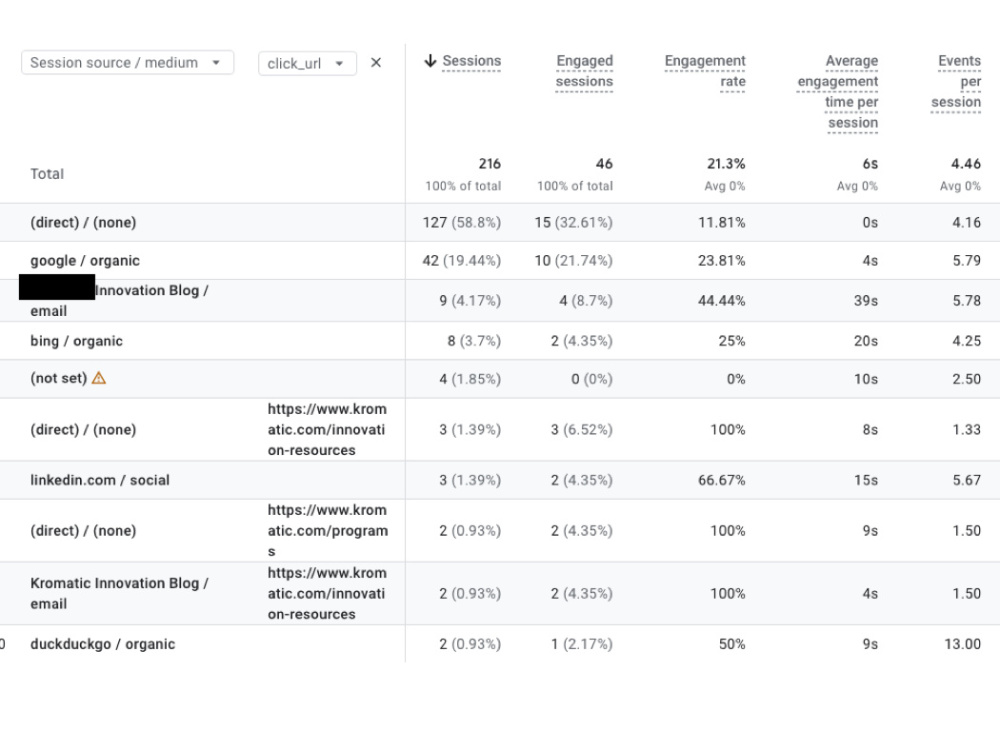Click the orange warning icon beside (not set)
Viewport: 1000px width, 750px height.
pyautogui.click(x=99, y=378)
